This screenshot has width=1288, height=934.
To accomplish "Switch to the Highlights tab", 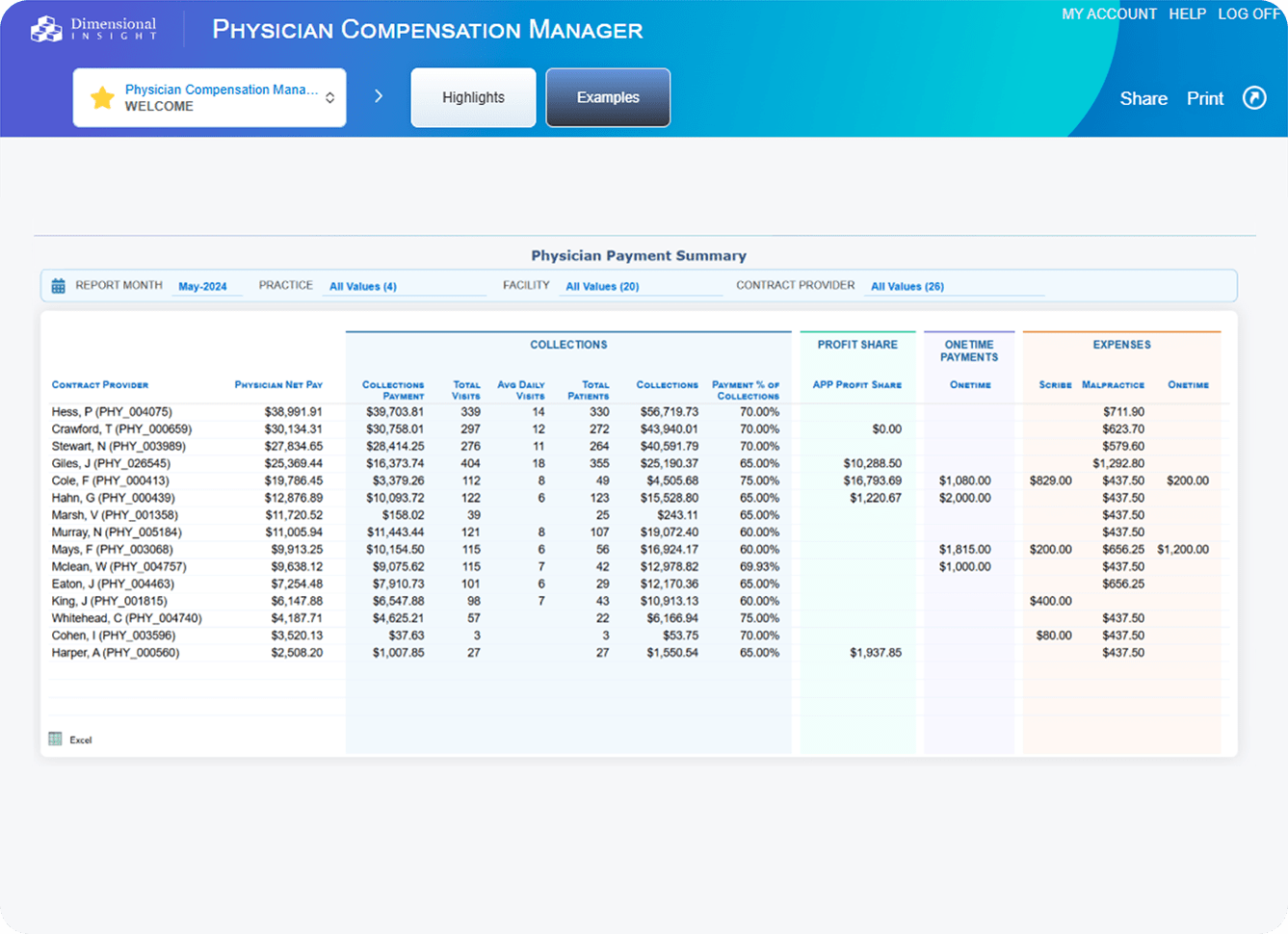I will [473, 97].
